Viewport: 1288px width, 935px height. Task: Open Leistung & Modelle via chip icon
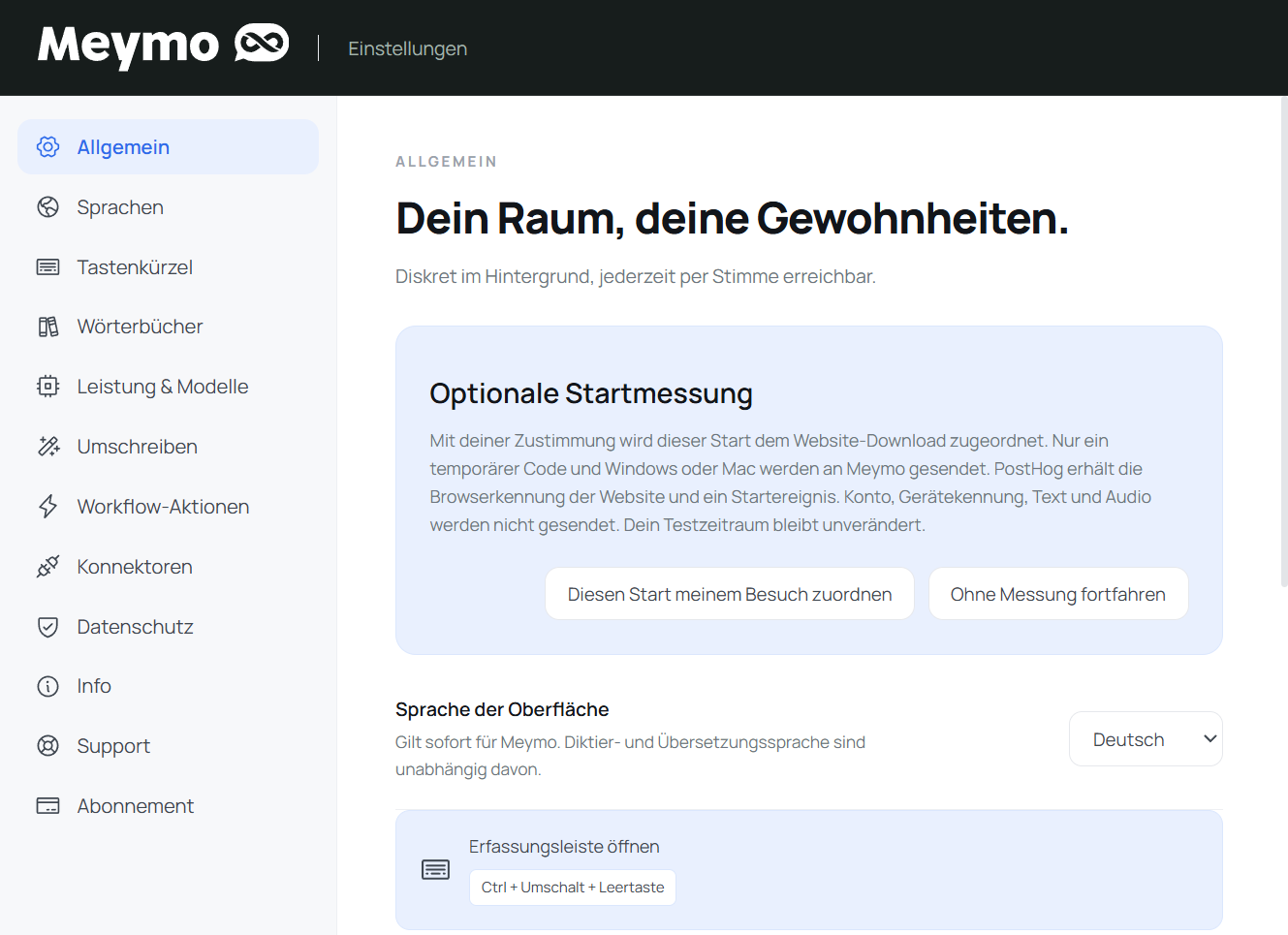(x=47, y=387)
